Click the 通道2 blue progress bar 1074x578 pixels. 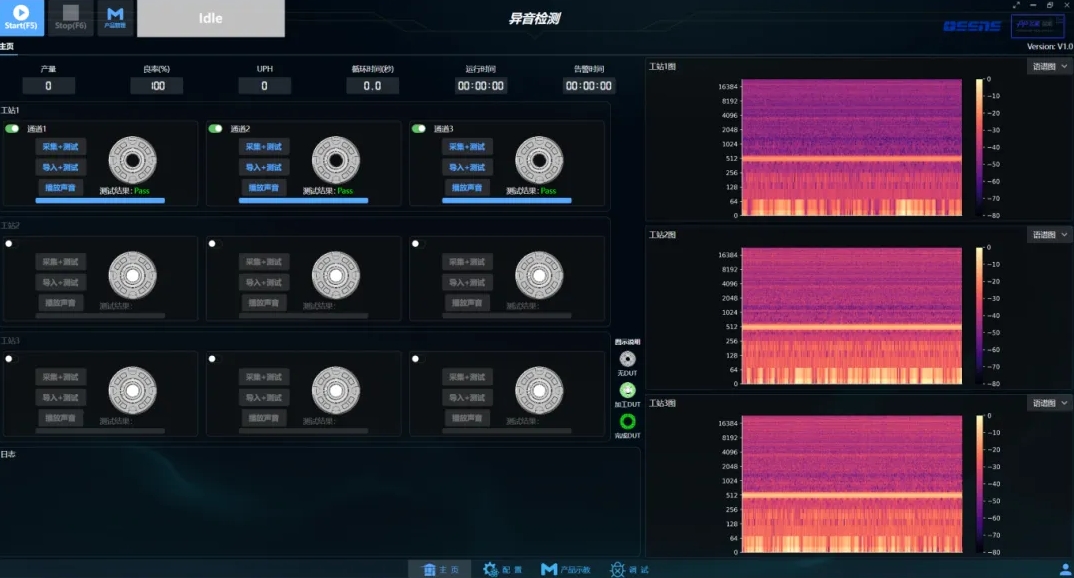pos(303,200)
